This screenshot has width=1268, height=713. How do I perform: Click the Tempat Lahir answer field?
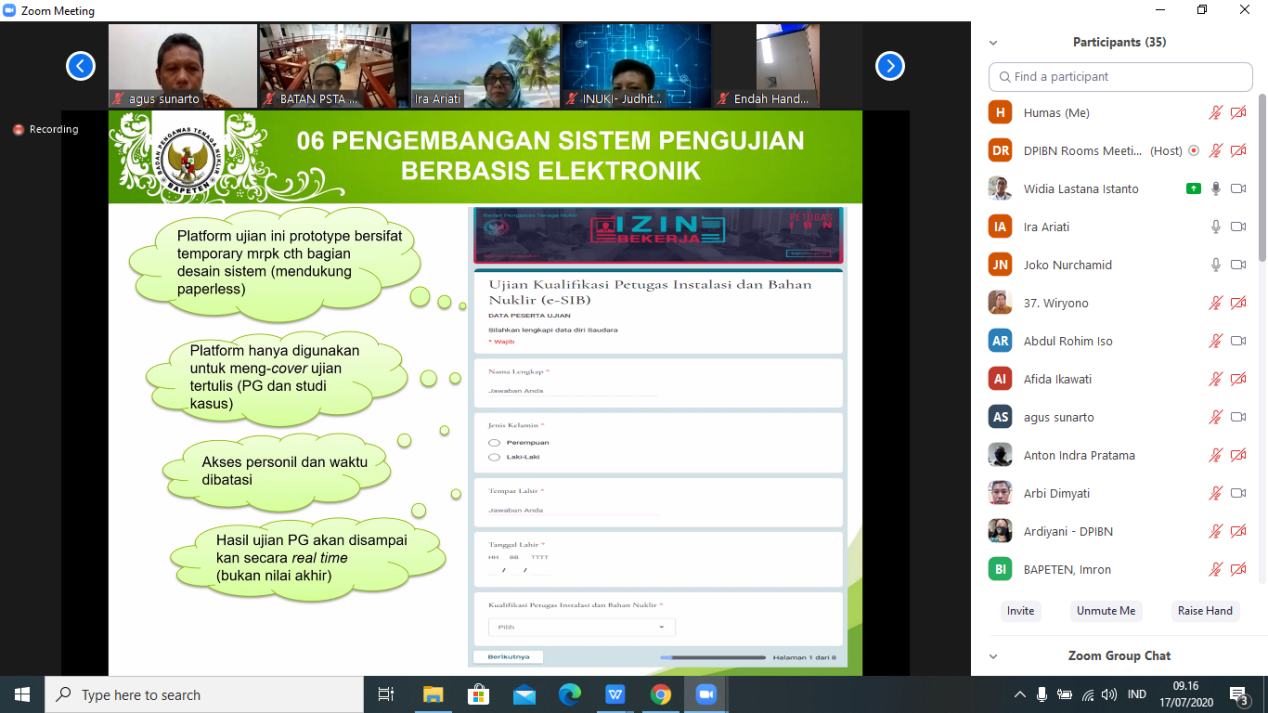tap(573, 510)
